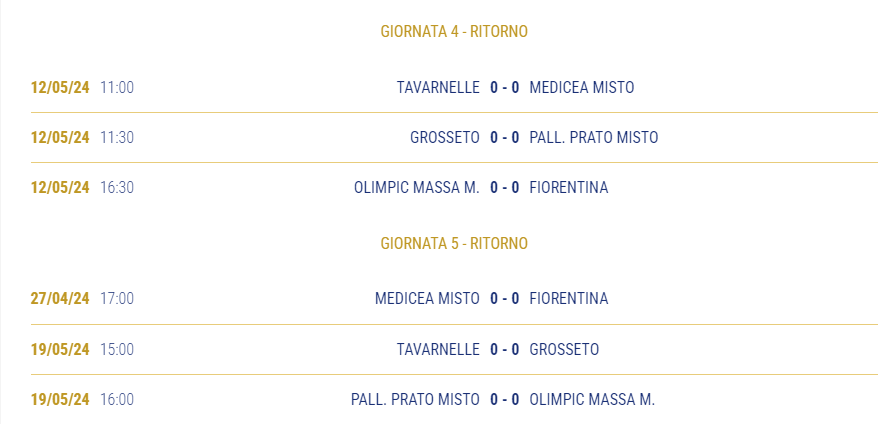Click Grosseto as away team against Tavarnelle
The image size is (878, 429).
(564, 349)
